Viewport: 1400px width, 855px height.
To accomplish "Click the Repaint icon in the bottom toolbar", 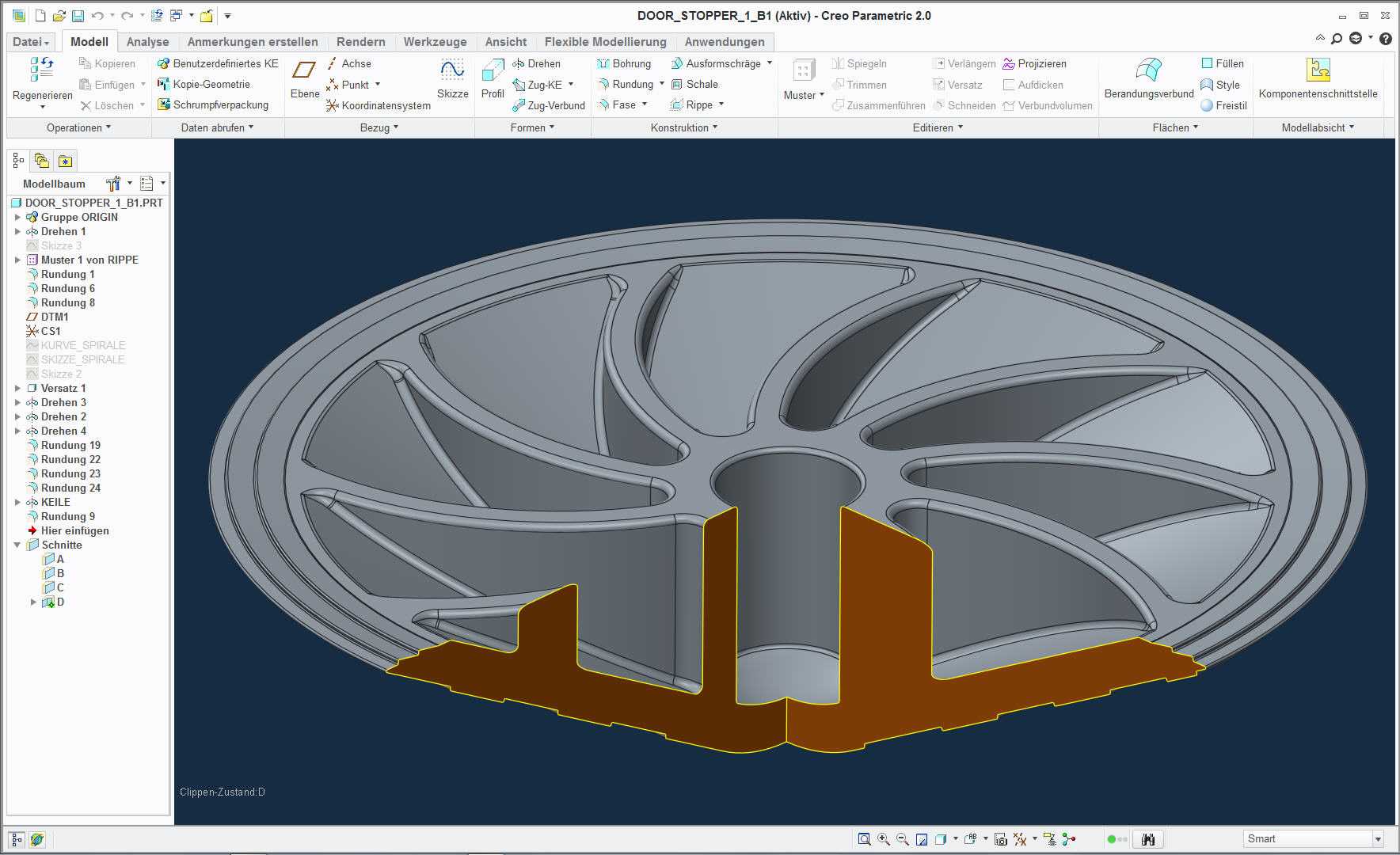I will (922, 839).
